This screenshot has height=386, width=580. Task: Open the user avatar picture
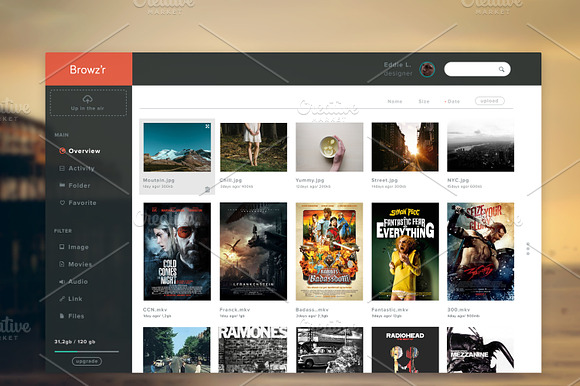pos(427,69)
